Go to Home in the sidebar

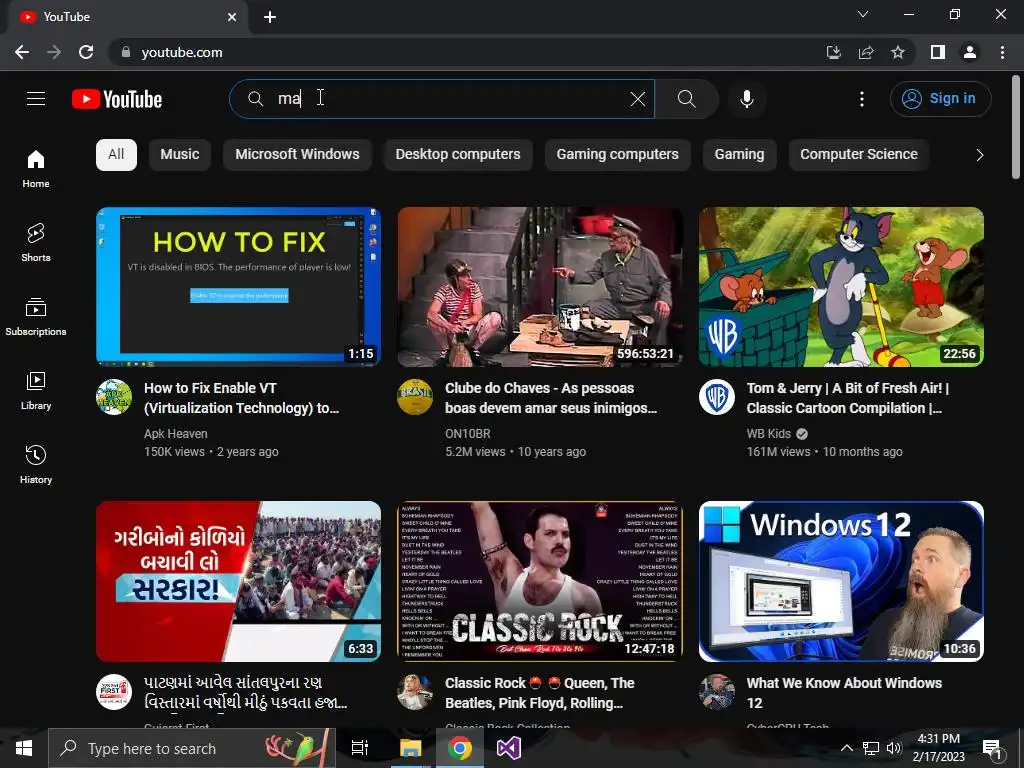36,168
